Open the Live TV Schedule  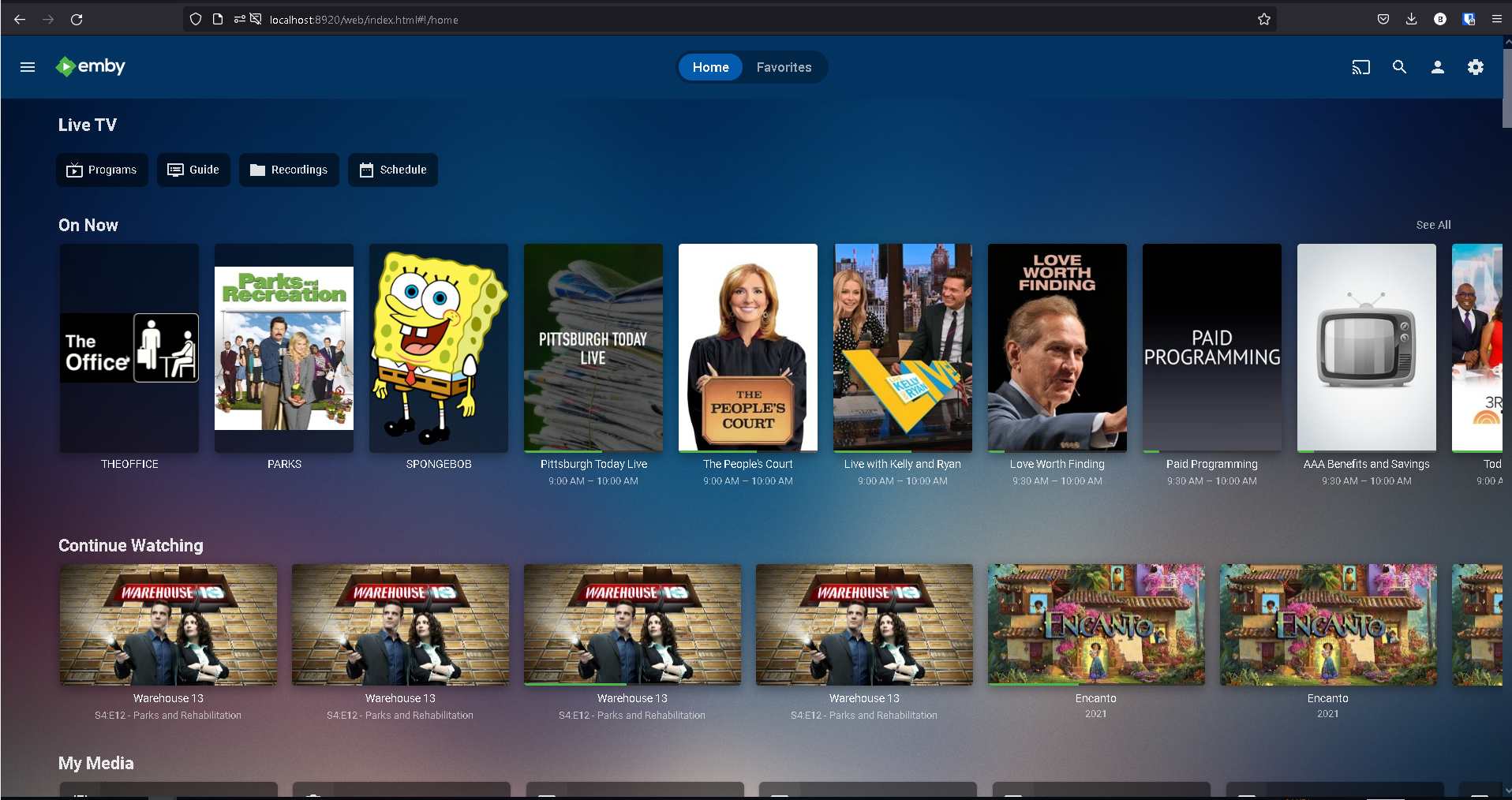click(393, 170)
